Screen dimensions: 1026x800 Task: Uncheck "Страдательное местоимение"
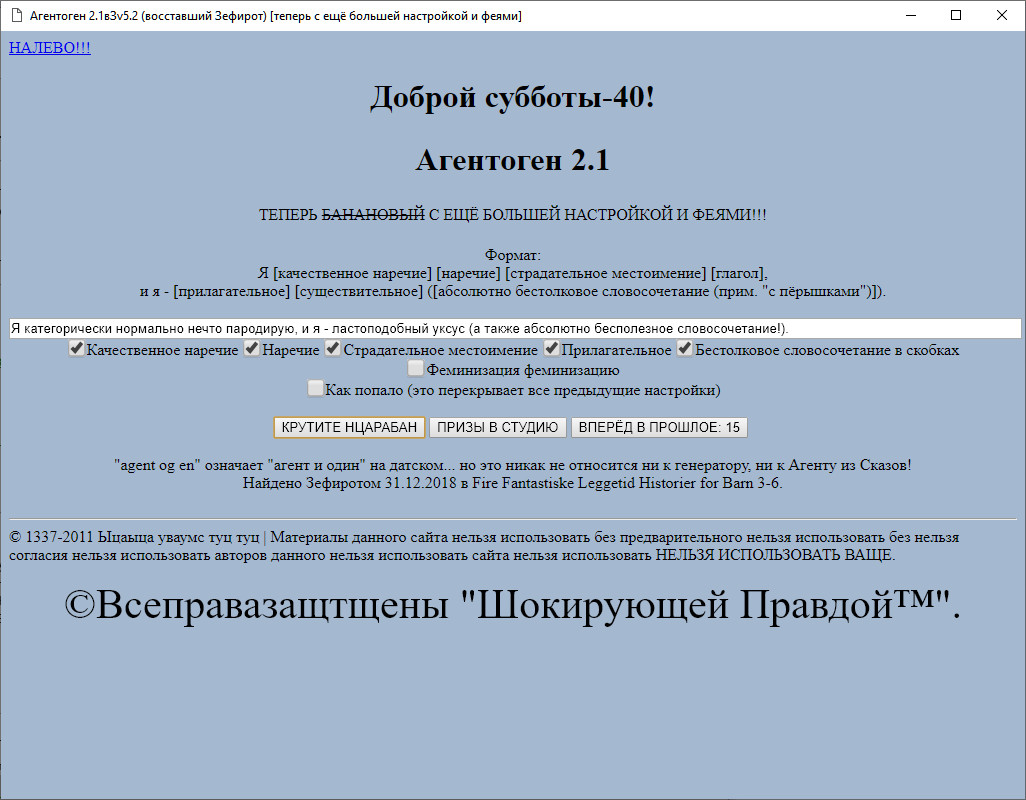[332, 348]
